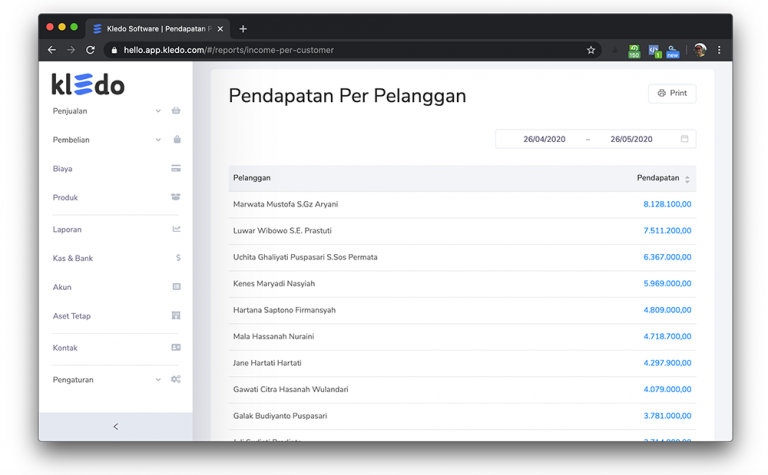Screen dimensions: 768x475
Task: Open amount 4.297.900,00 link
Action: [667, 363]
